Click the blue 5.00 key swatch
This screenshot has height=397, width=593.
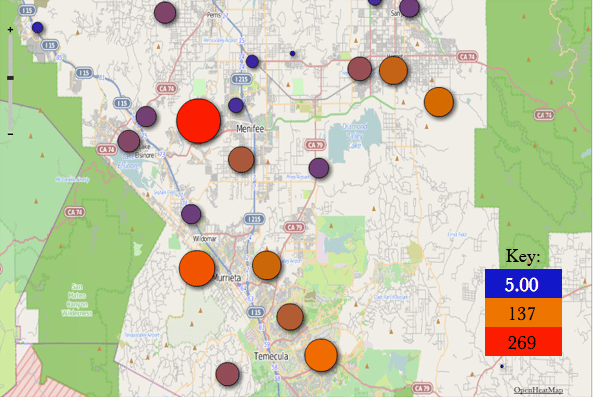(523, 284)
